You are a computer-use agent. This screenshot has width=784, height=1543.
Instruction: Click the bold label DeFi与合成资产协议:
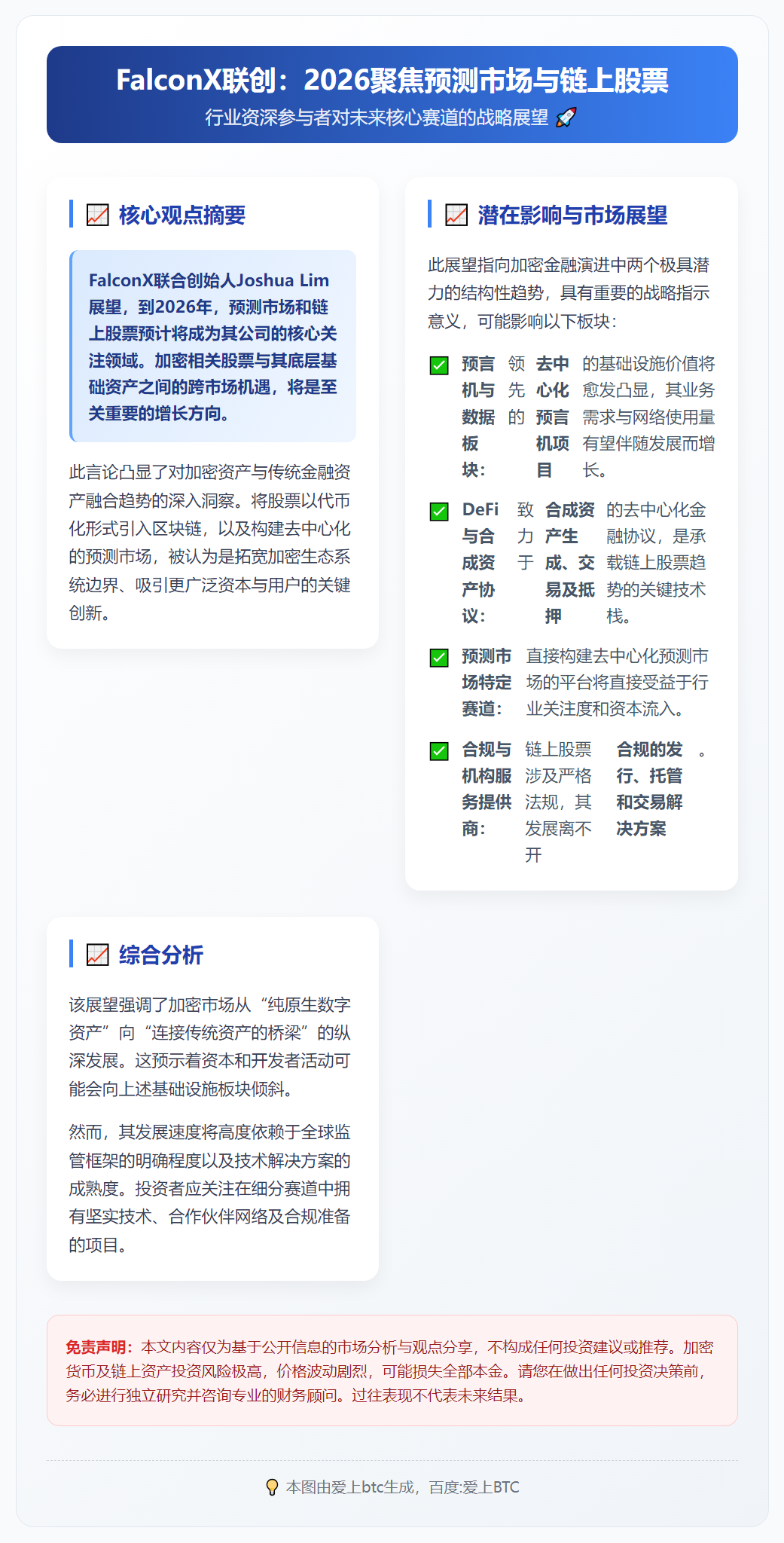coord(480,563)
